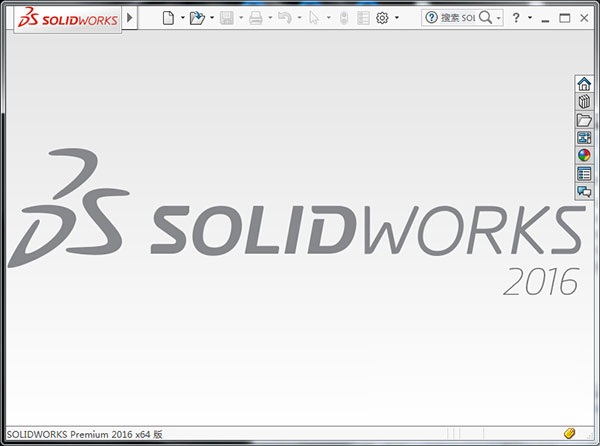This screenshot has height=446, width=600.
Task: Open SOLIDWORKS Resources home tab
Action: tap(584, 84)
